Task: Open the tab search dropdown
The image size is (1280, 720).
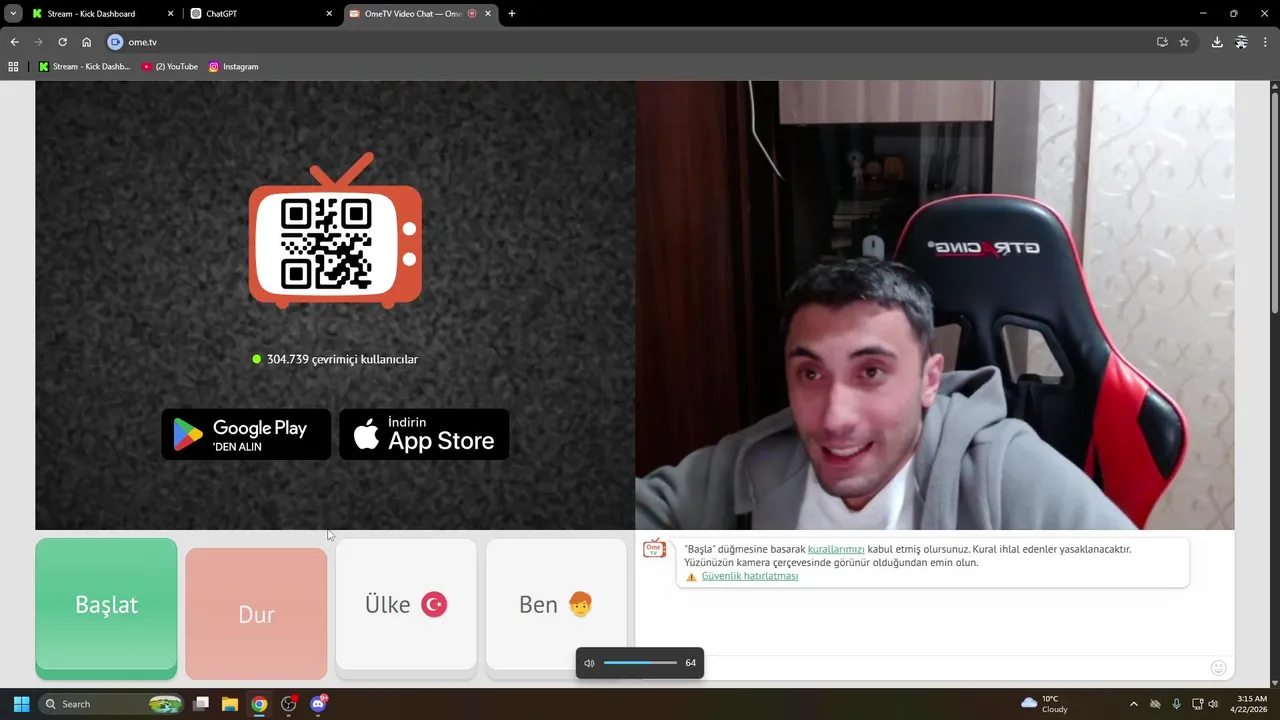Action: coord(13,14)
